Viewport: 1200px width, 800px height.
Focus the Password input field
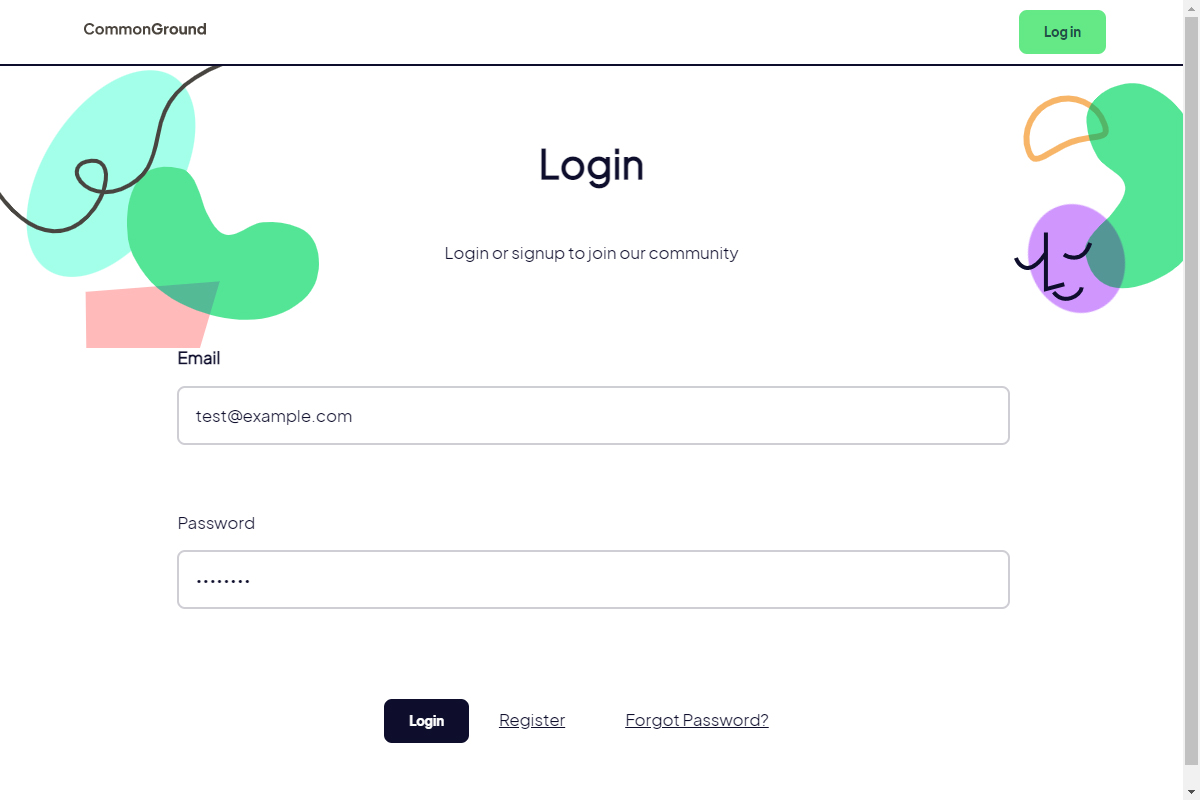coord(593,580)
